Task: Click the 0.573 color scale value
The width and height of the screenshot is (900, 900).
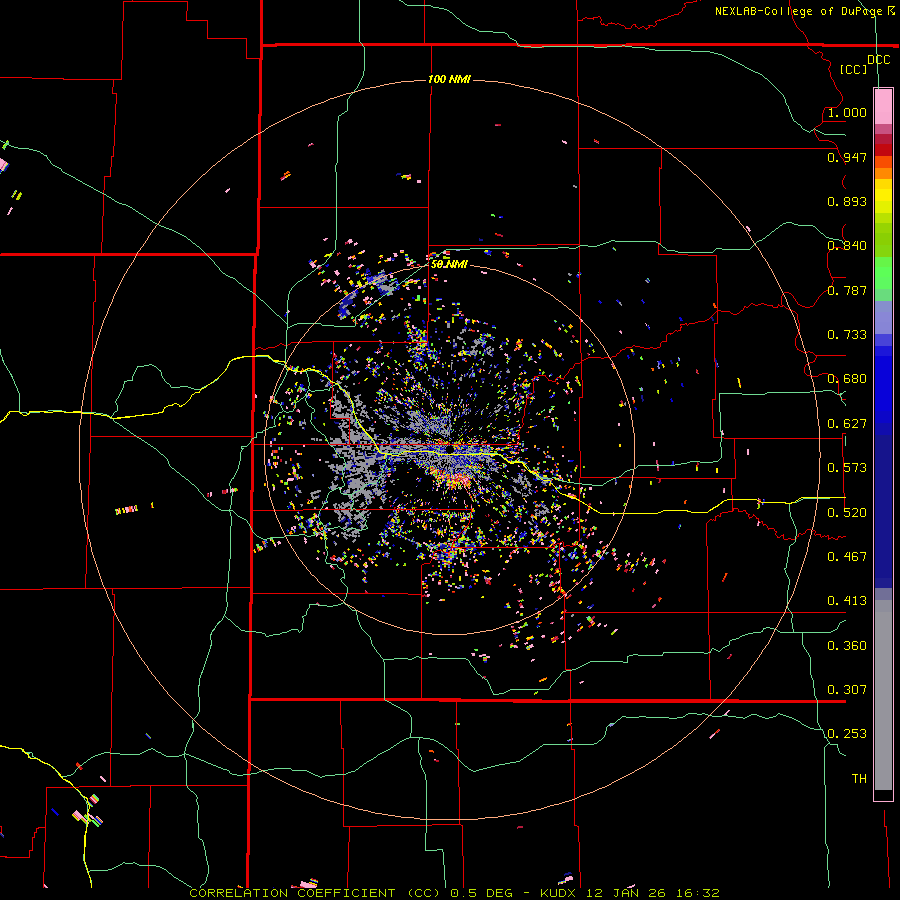Action: tap(847, 468)
